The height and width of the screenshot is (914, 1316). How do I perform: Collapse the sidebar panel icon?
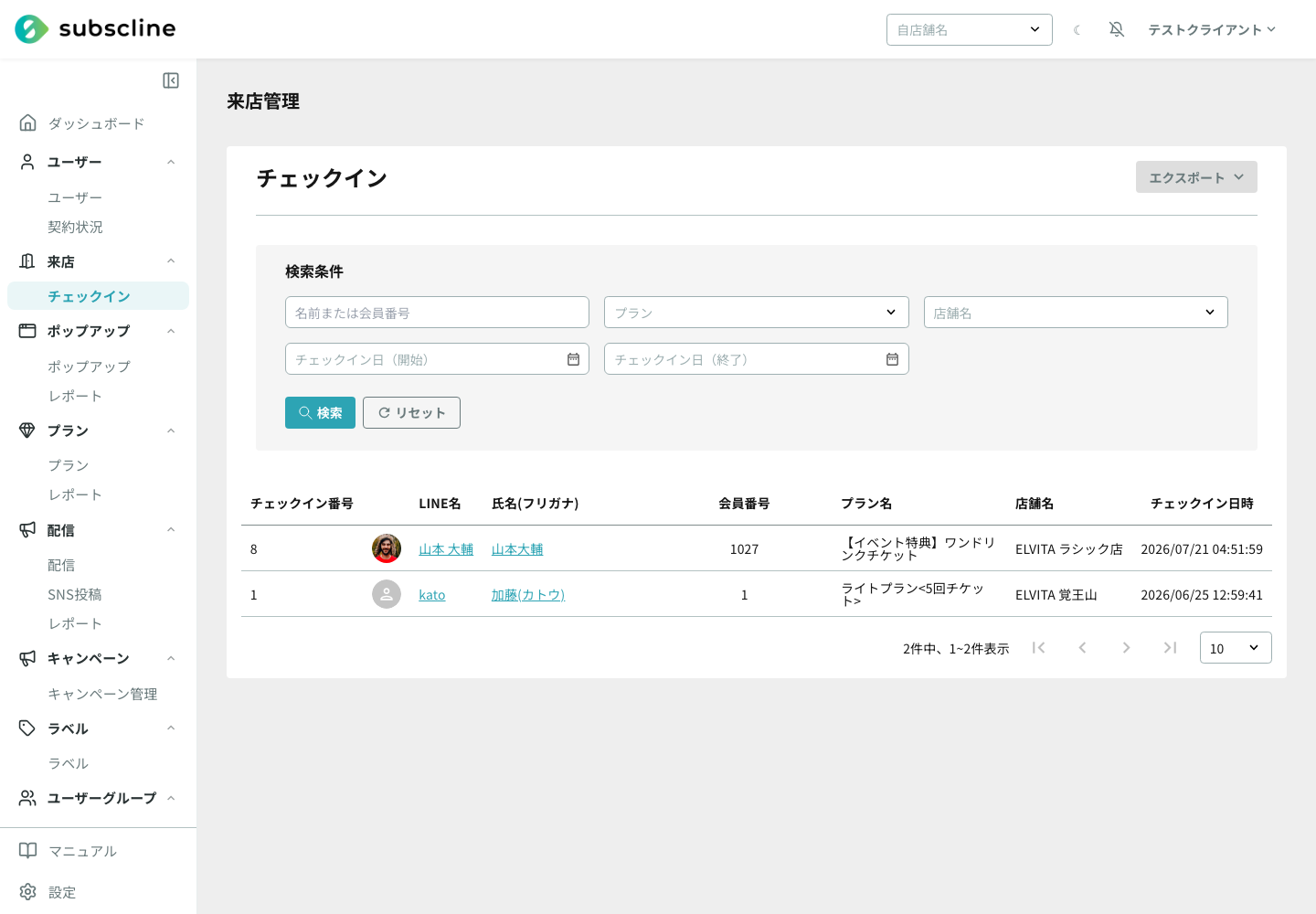[171, 80]
